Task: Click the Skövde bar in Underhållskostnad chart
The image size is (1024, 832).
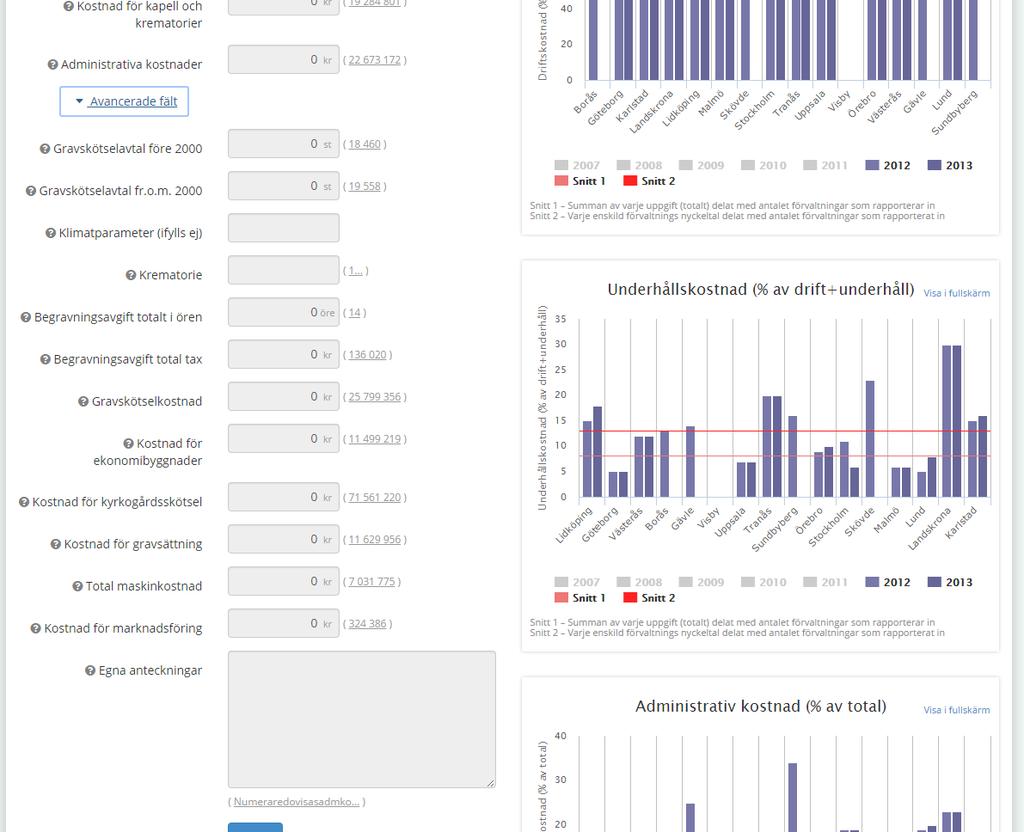Action: coord(870,439)
